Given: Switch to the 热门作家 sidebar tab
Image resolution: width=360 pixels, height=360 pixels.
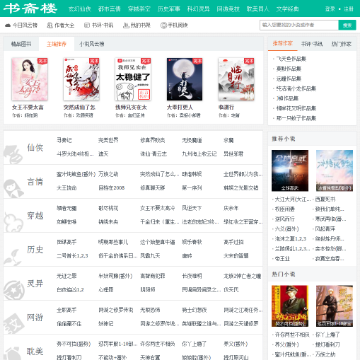Looking at the screenshot, I should [x=341, y=44].
